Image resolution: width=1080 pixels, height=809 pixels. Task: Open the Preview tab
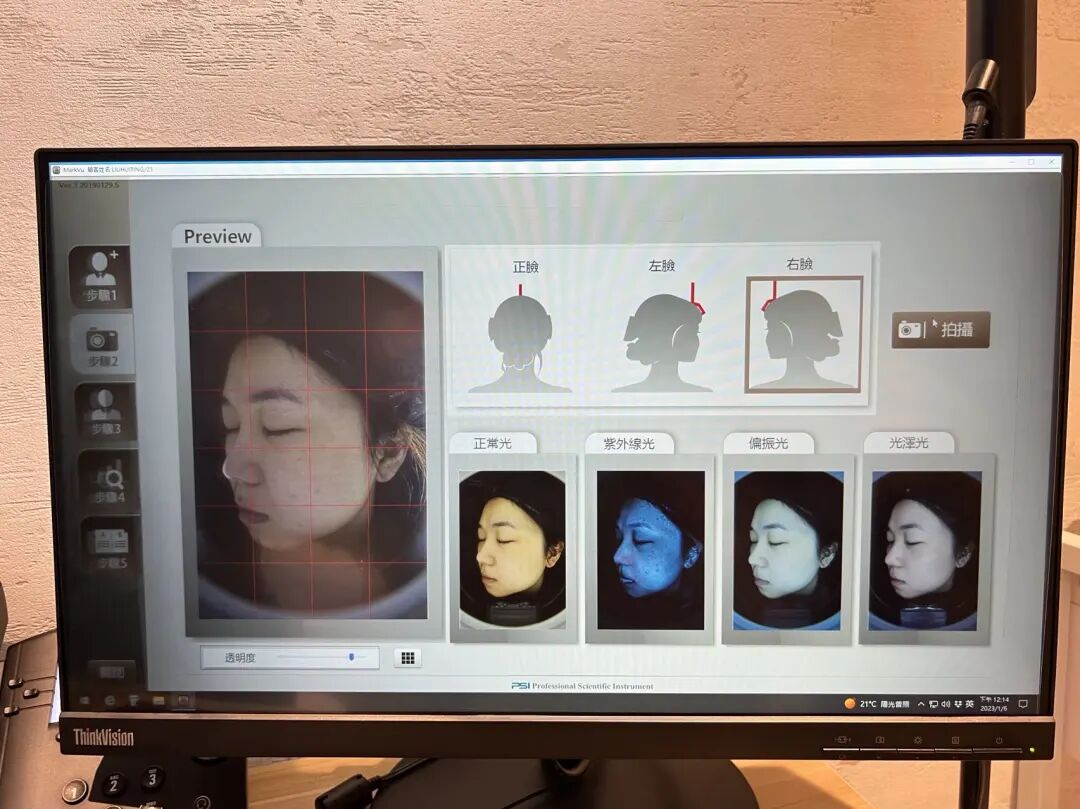[x=217, y=236]
